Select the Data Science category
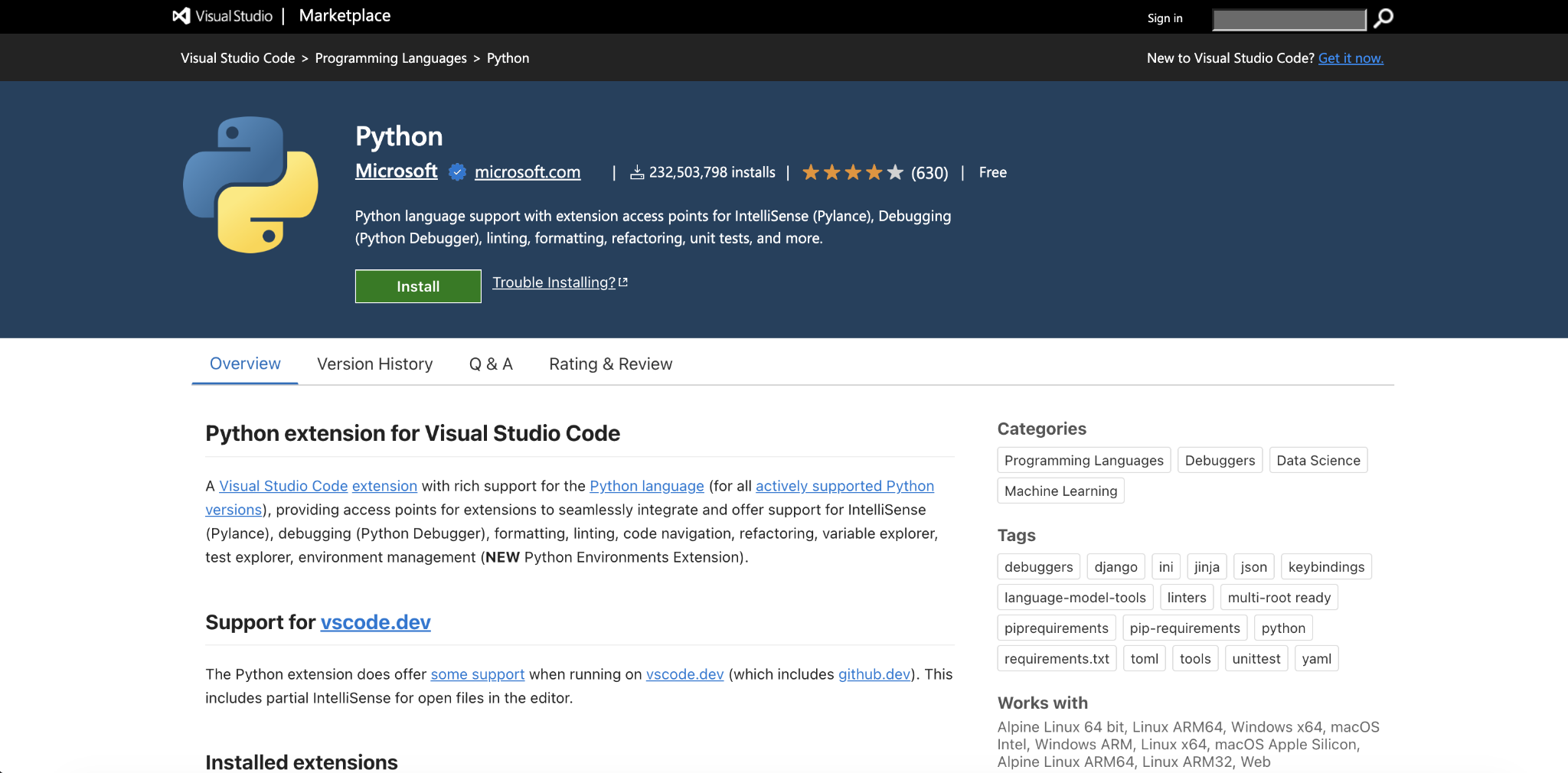Screen dimensions: 1568x773 click(x=1318, y=460)
